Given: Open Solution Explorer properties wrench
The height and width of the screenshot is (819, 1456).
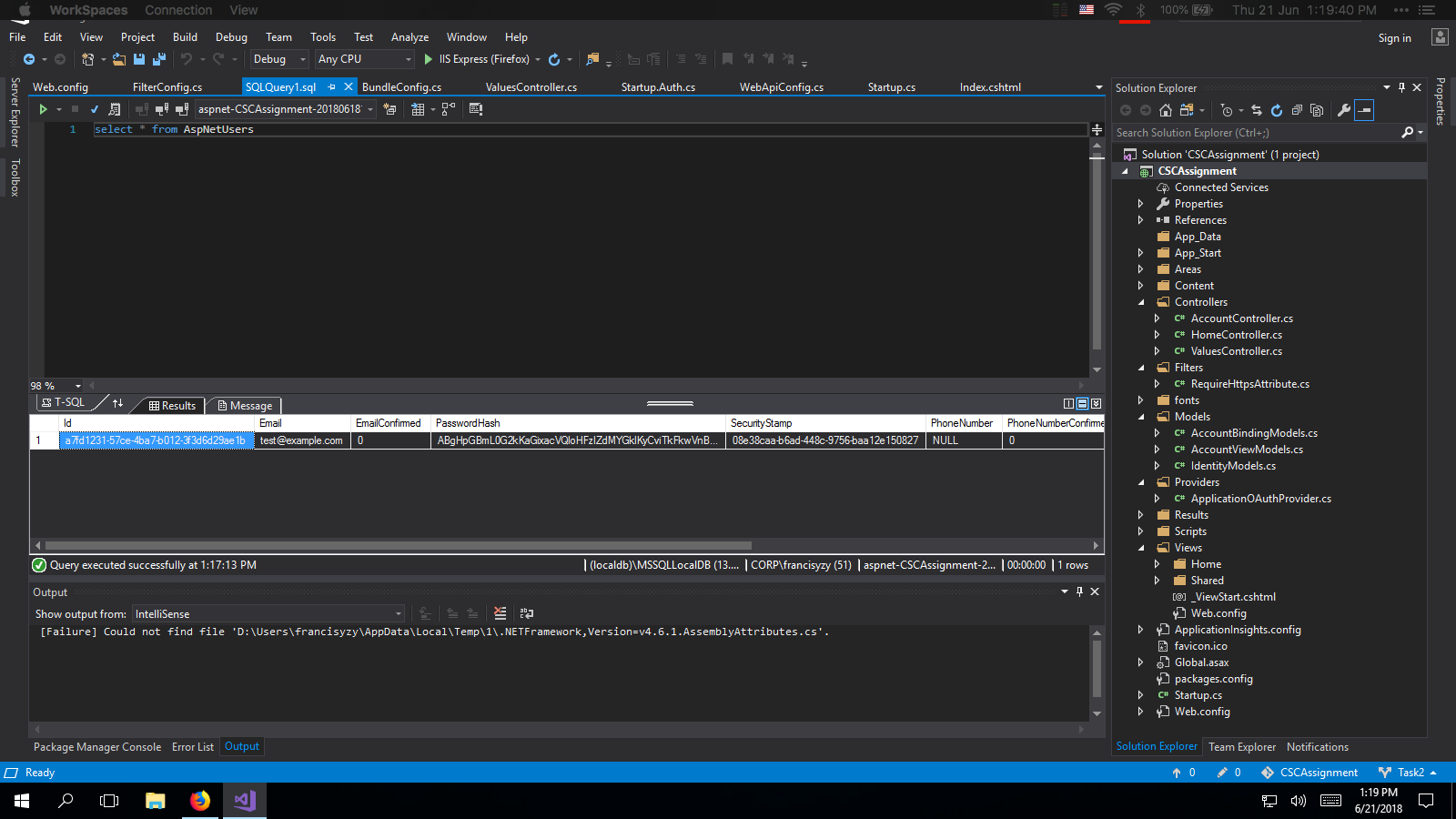Looking at the screenshot, I should (x=1345, y=110).
